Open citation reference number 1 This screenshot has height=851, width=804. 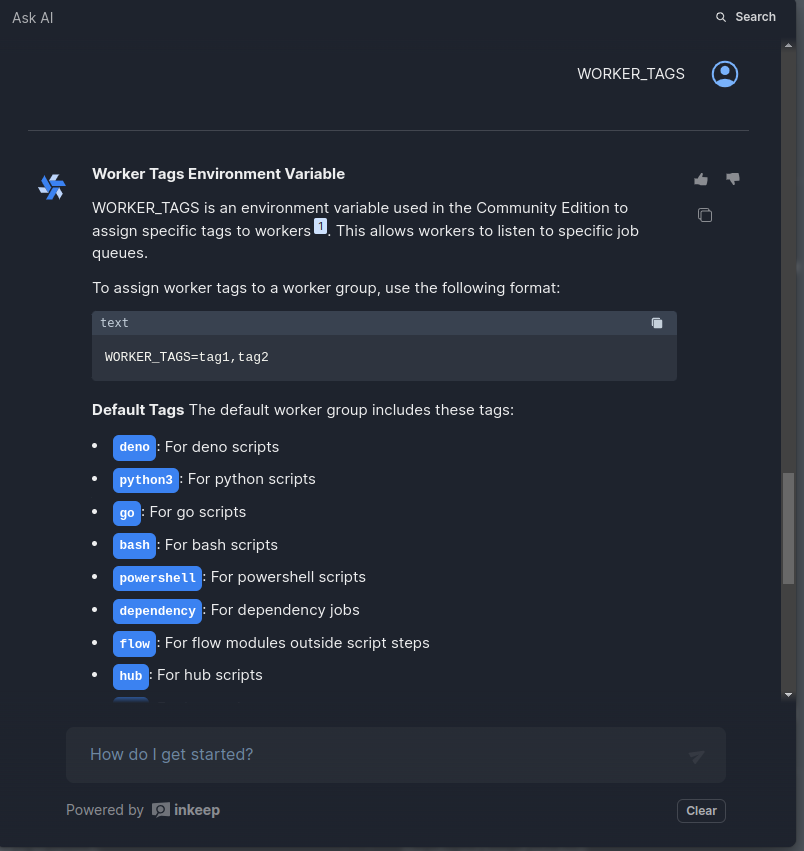tap(320, 226)
